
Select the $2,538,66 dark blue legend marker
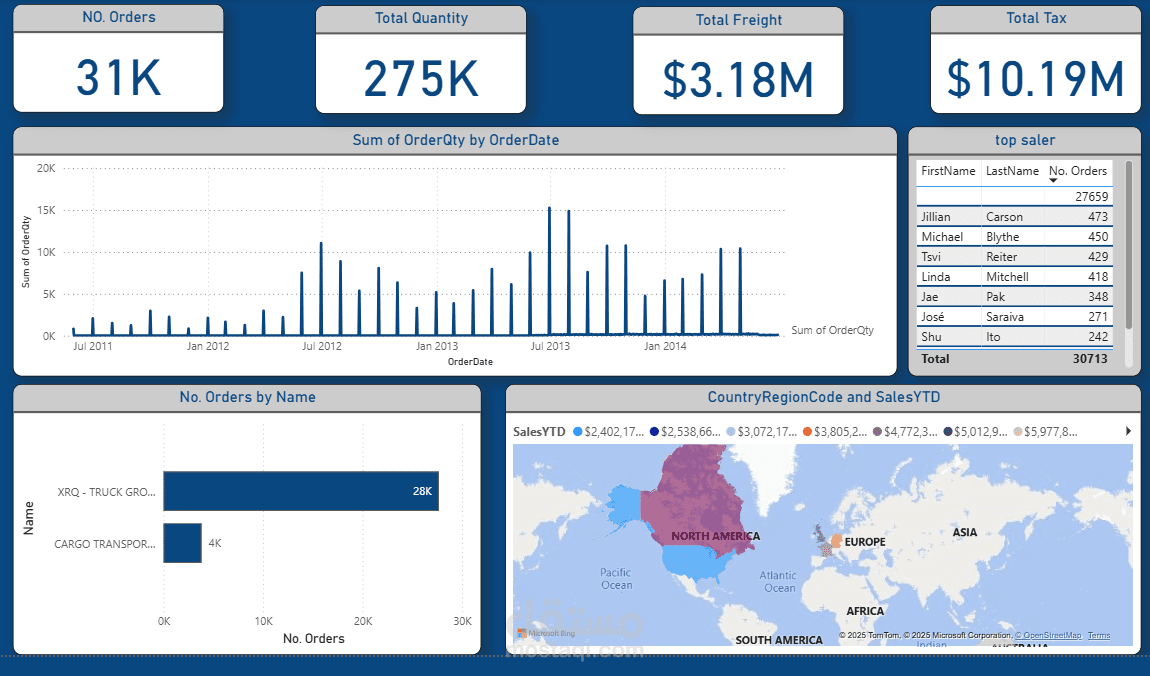click(x=655, y=432)
